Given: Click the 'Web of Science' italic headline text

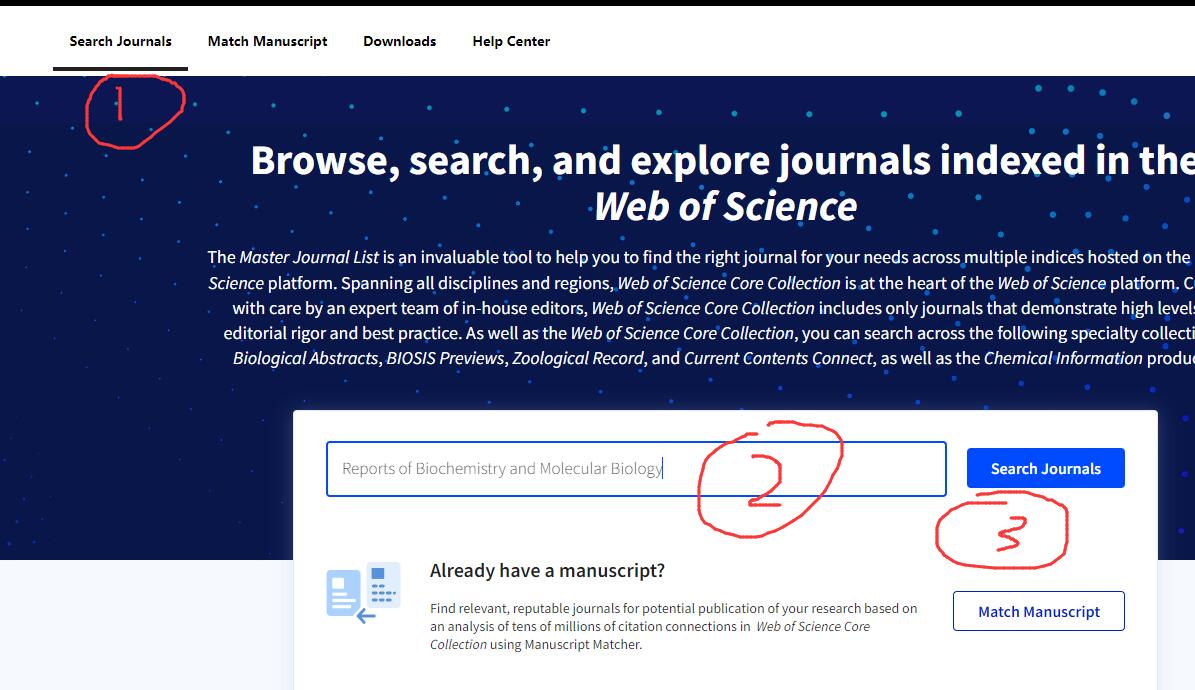Looking at the screenshot, I should coord(726,207).
